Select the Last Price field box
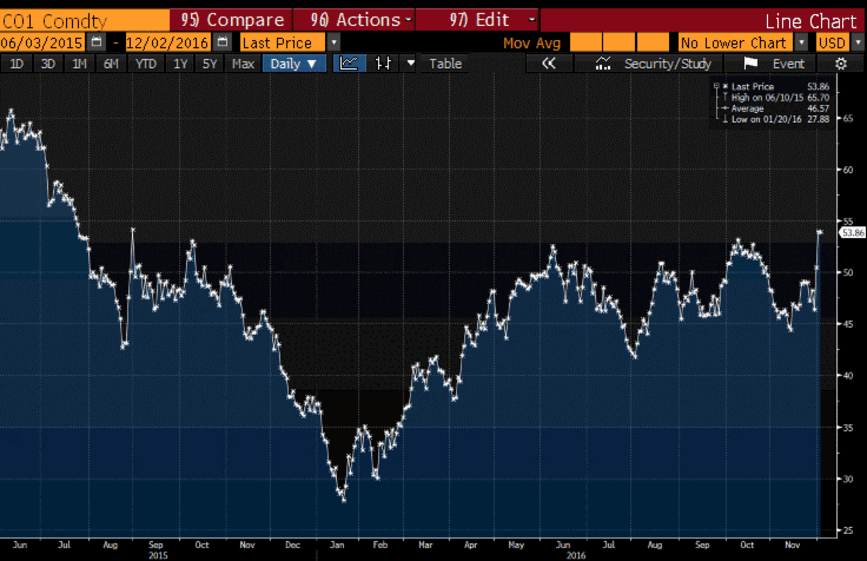The image size is (867, 561). [x=283, y=42]
